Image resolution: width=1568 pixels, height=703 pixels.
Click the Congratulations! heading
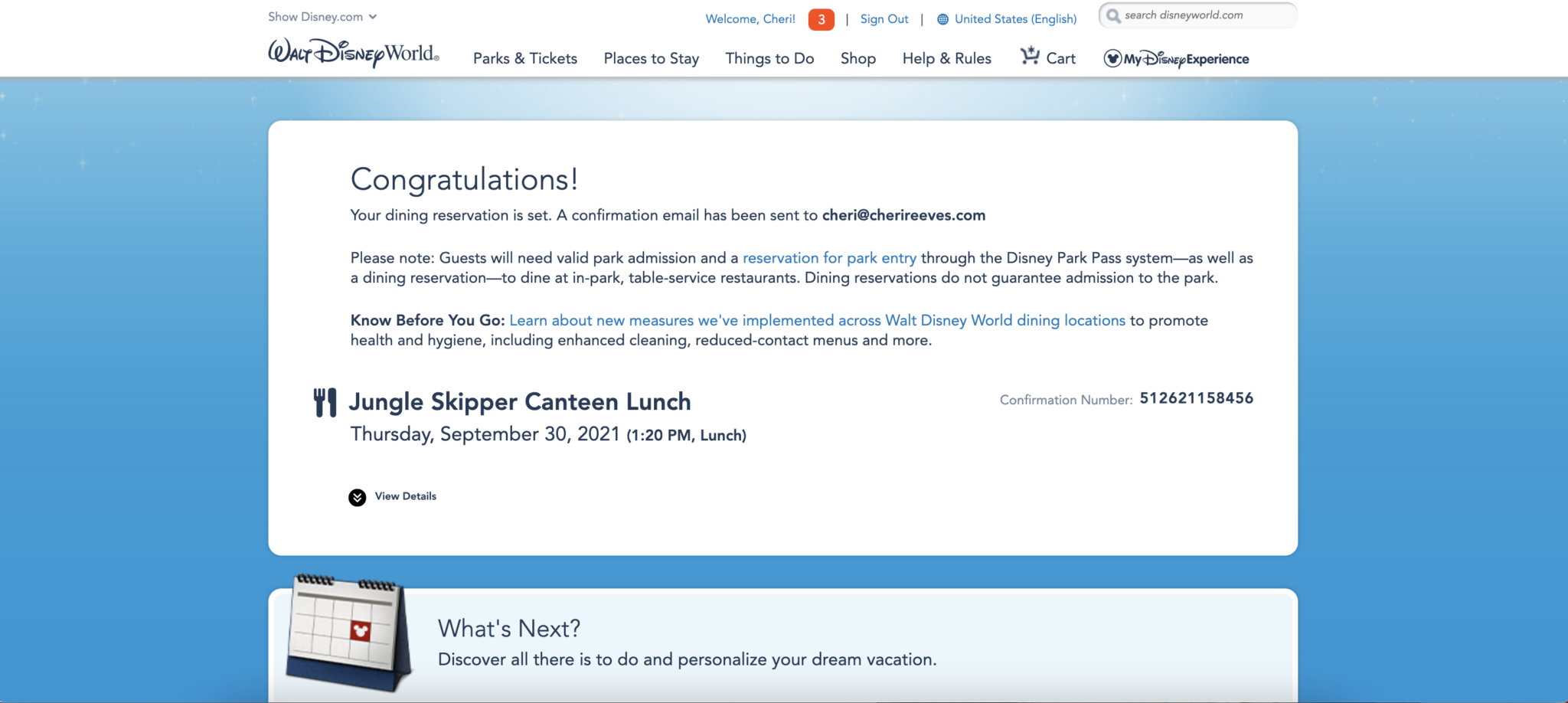coord(464,179)
